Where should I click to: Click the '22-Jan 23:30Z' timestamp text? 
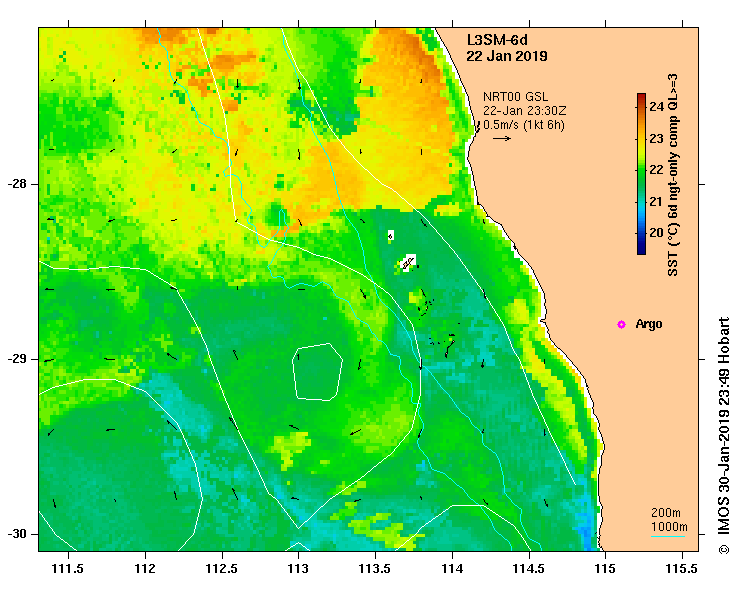click(525, 111)
